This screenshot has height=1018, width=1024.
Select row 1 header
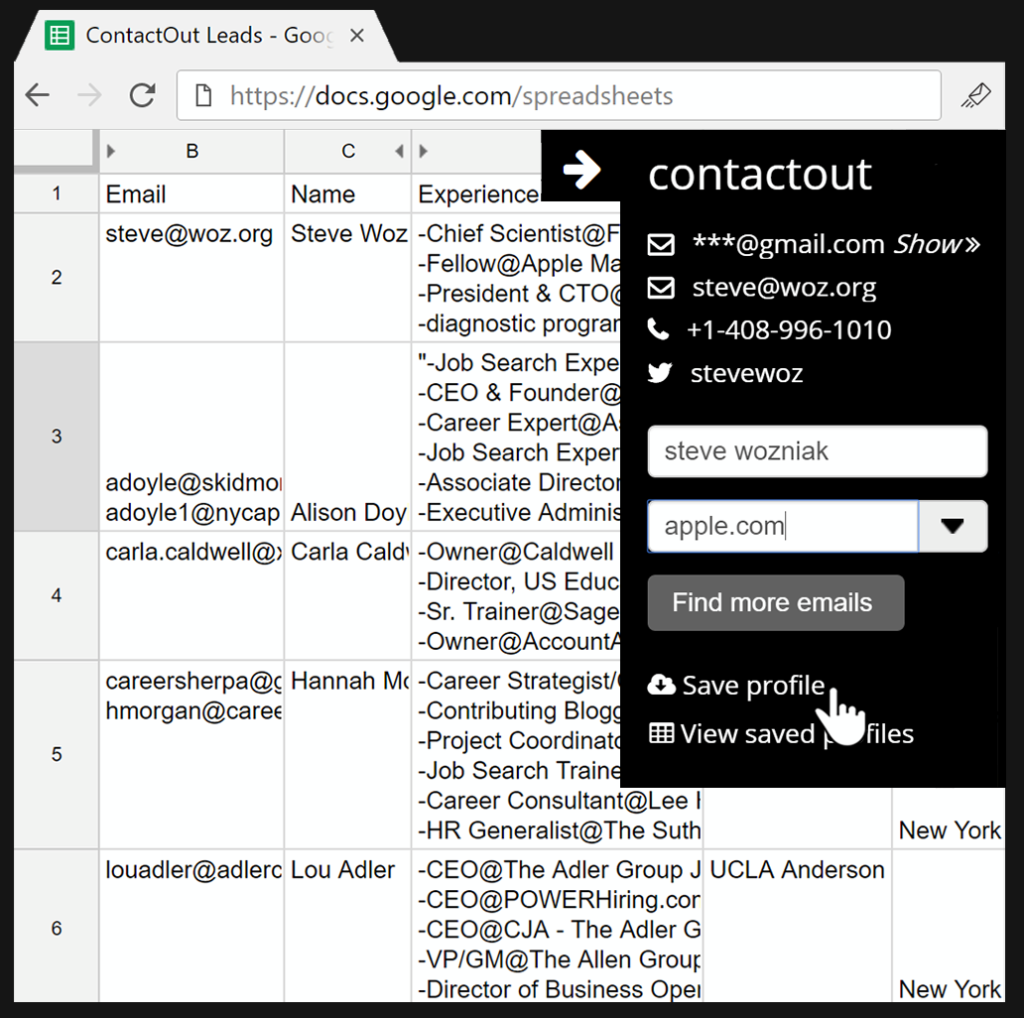[56, 193]
